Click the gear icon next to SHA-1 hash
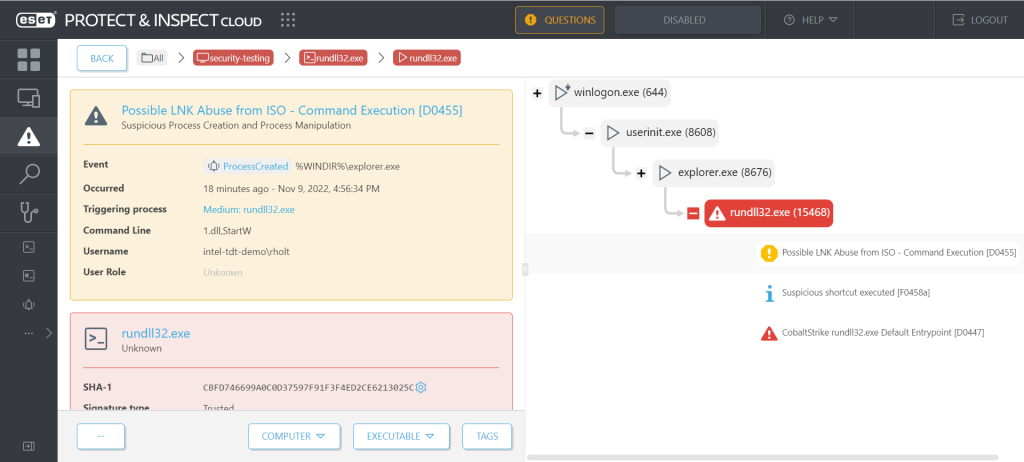 click(x=422, y=387)
